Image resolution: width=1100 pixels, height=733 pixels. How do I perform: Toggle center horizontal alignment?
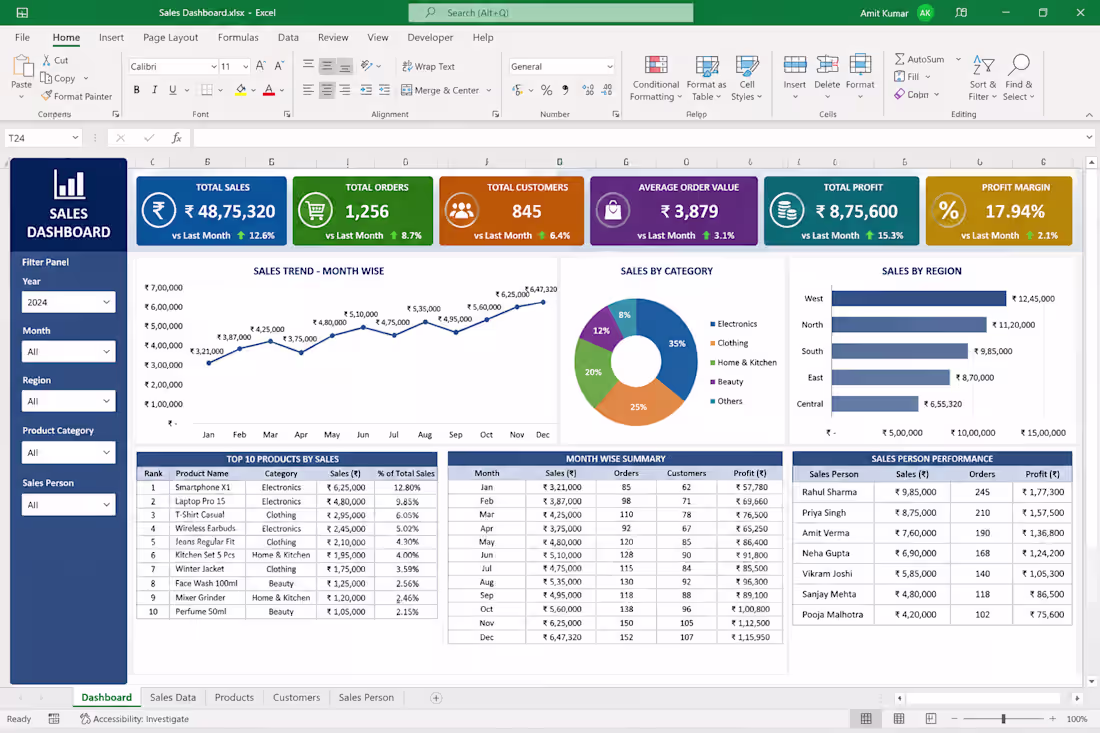pos(327,90)
